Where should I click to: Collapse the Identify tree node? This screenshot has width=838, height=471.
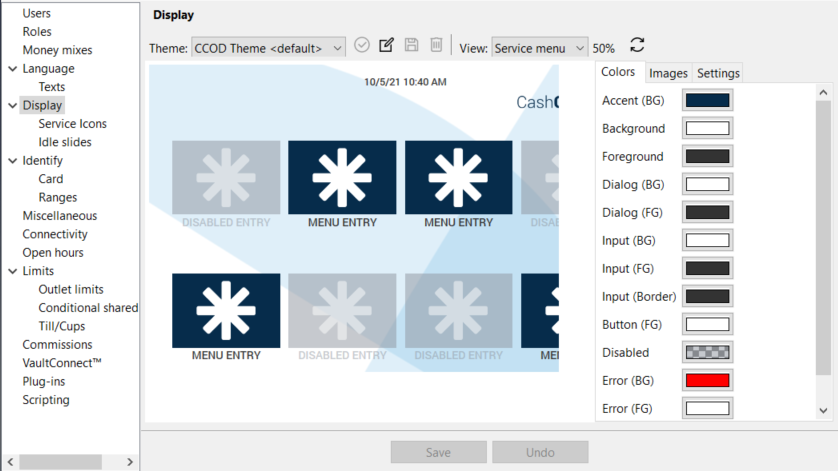point(13,160)
